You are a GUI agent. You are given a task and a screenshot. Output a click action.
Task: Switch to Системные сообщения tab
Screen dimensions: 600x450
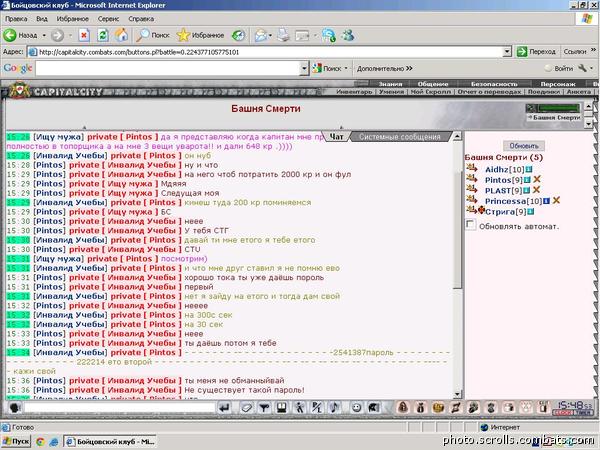(399, 137)
